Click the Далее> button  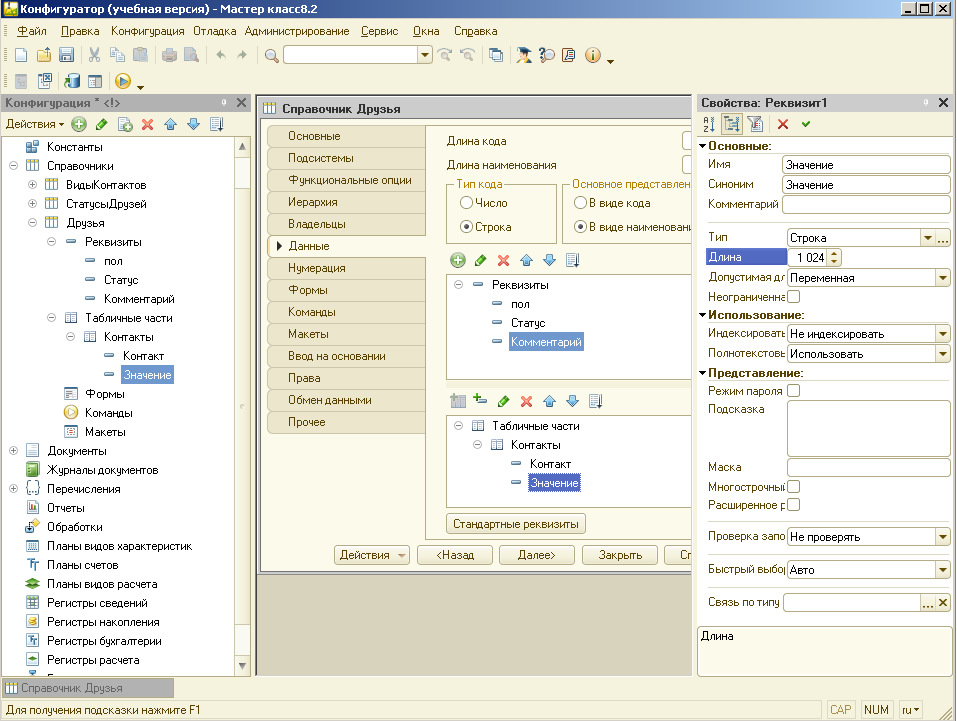[535, 555]
